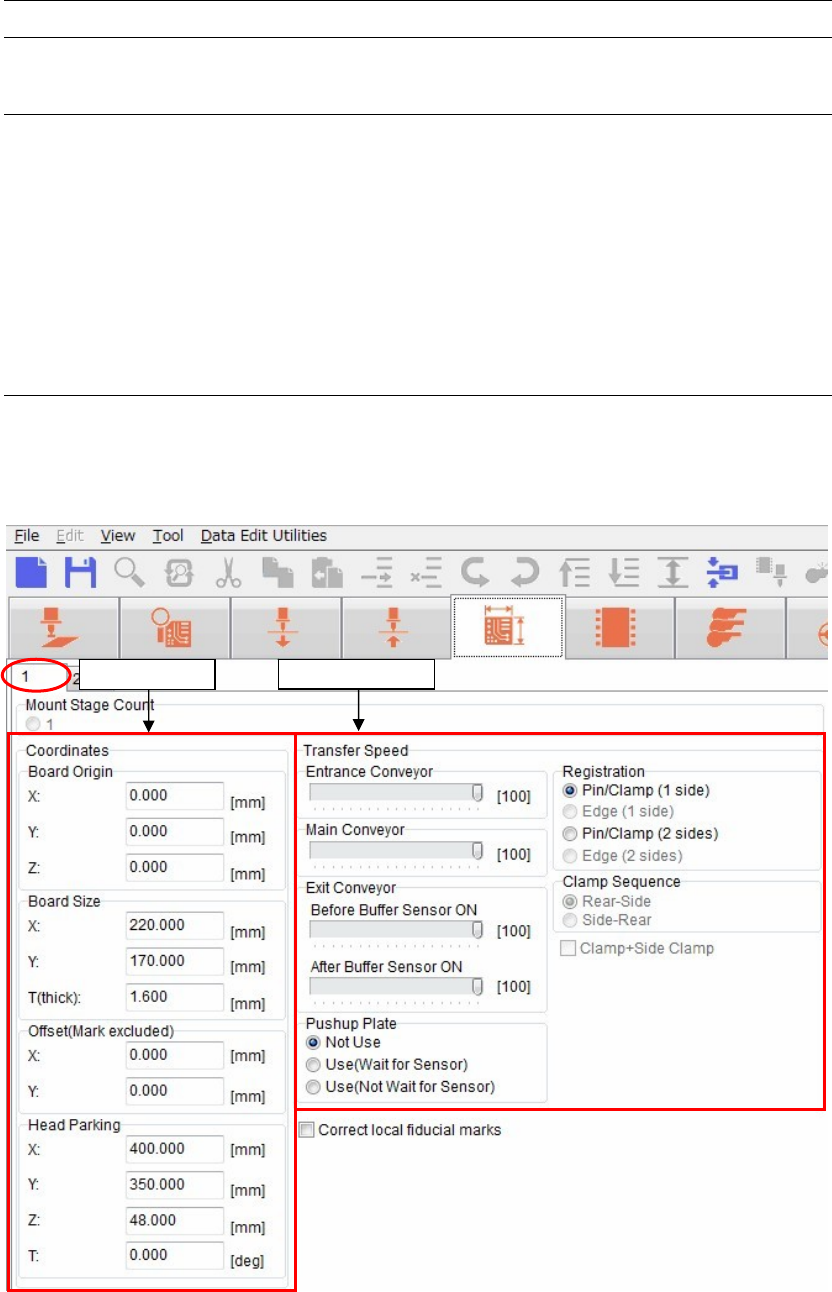Tick the Clamp+Side Clamp checkbox
Screen dimensions: 832x1292
637,948
